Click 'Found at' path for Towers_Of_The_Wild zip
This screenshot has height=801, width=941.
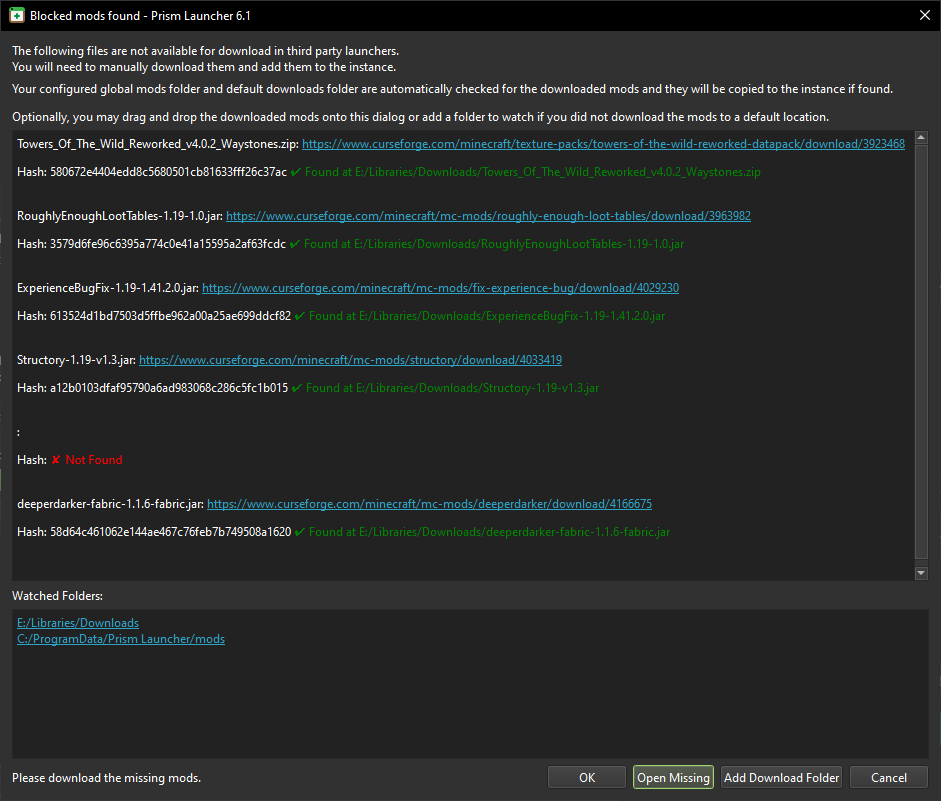[x=533, y=172]
